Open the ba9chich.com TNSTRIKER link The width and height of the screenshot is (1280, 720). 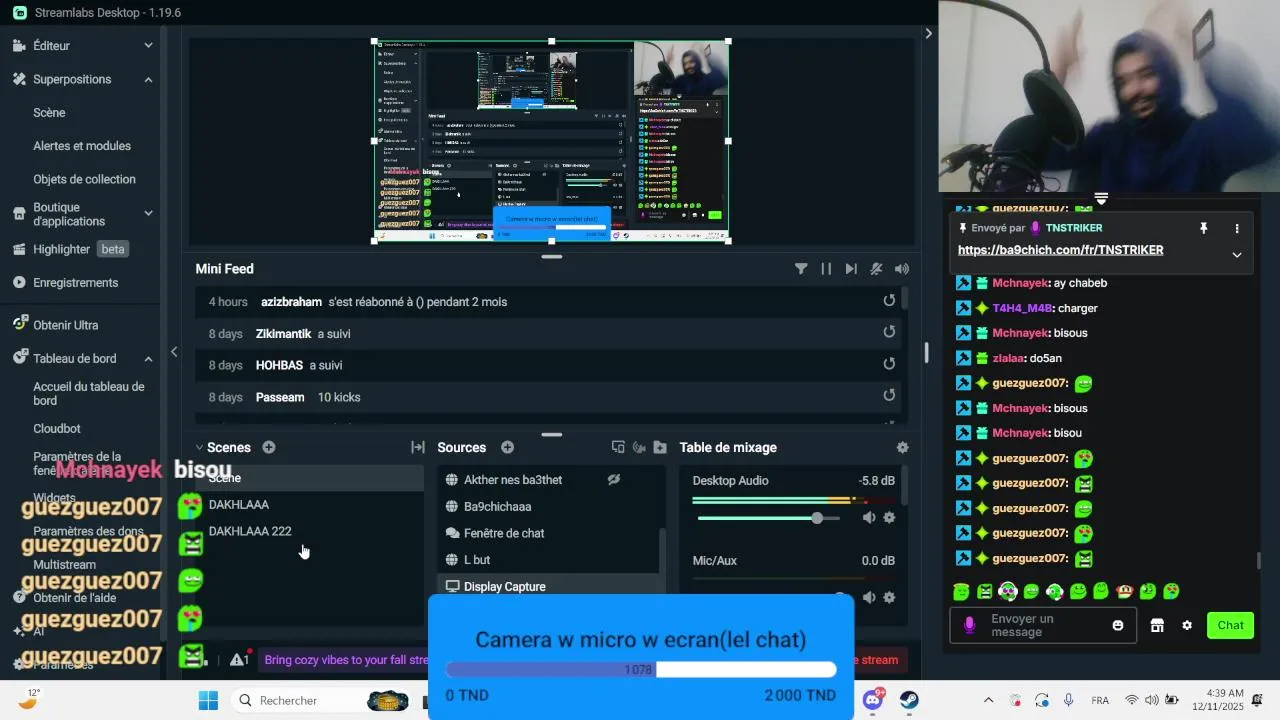point(1060,250)
